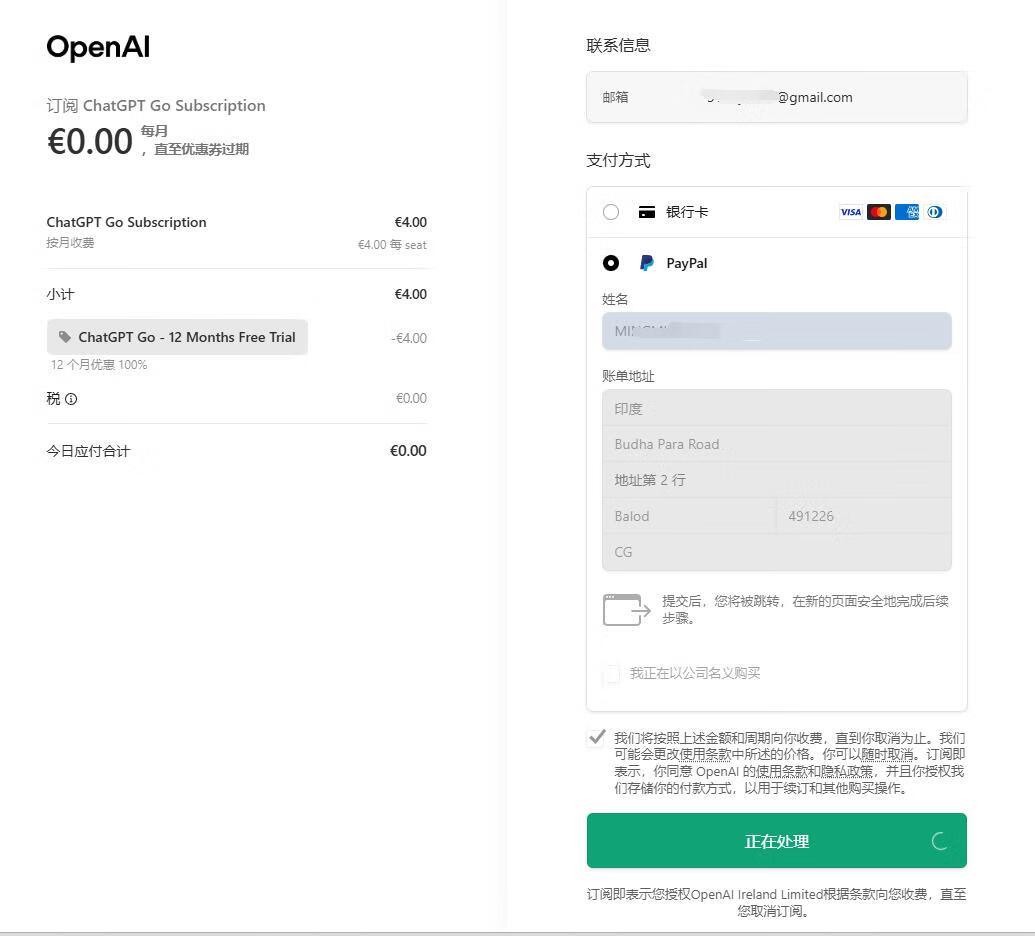The image size is (1035, 936).
Task: Click the 491226 postal code field
Action: (x=863, y=516)
